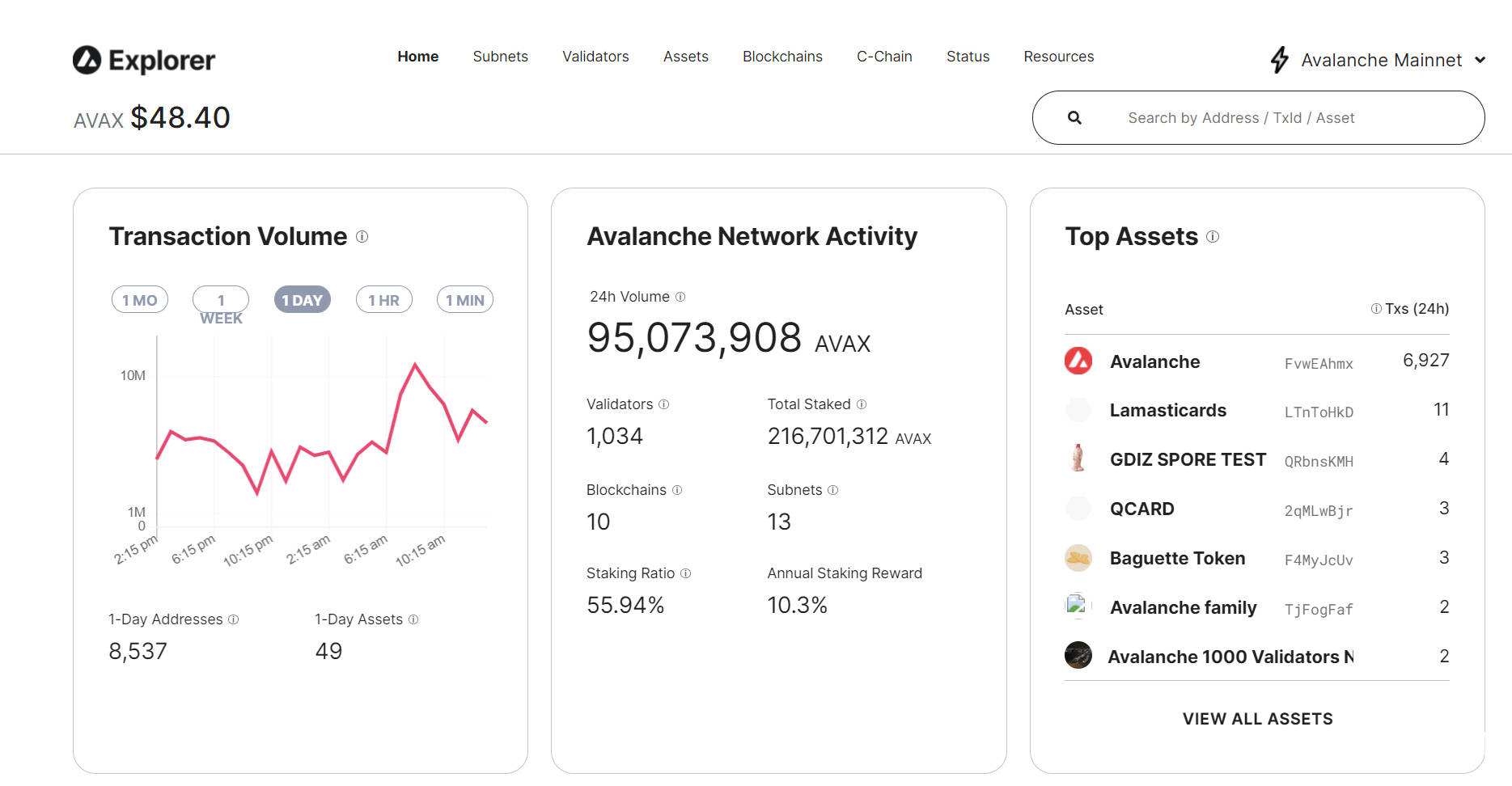The image size is (1512, 786).
Task: Expand the Avalanche Mainnet network dropdown
Action: click(1379, 60)
